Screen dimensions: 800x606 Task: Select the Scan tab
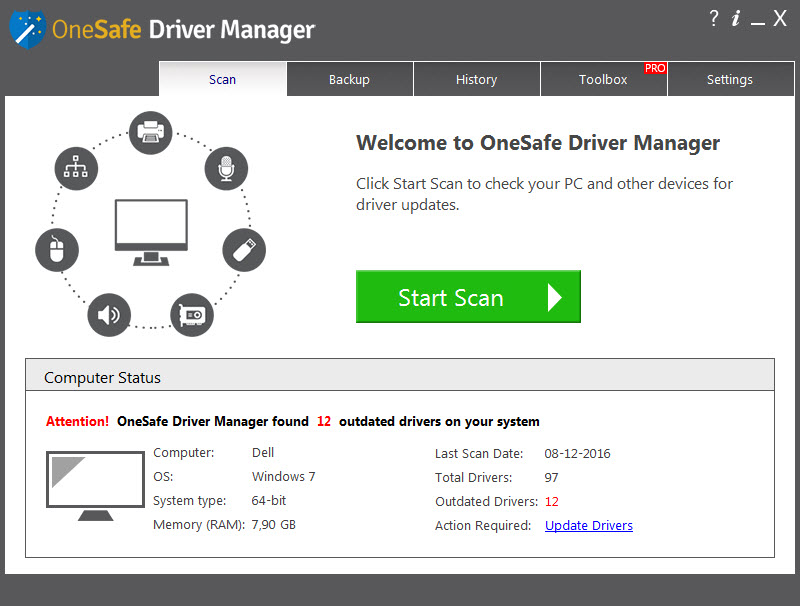222,79
